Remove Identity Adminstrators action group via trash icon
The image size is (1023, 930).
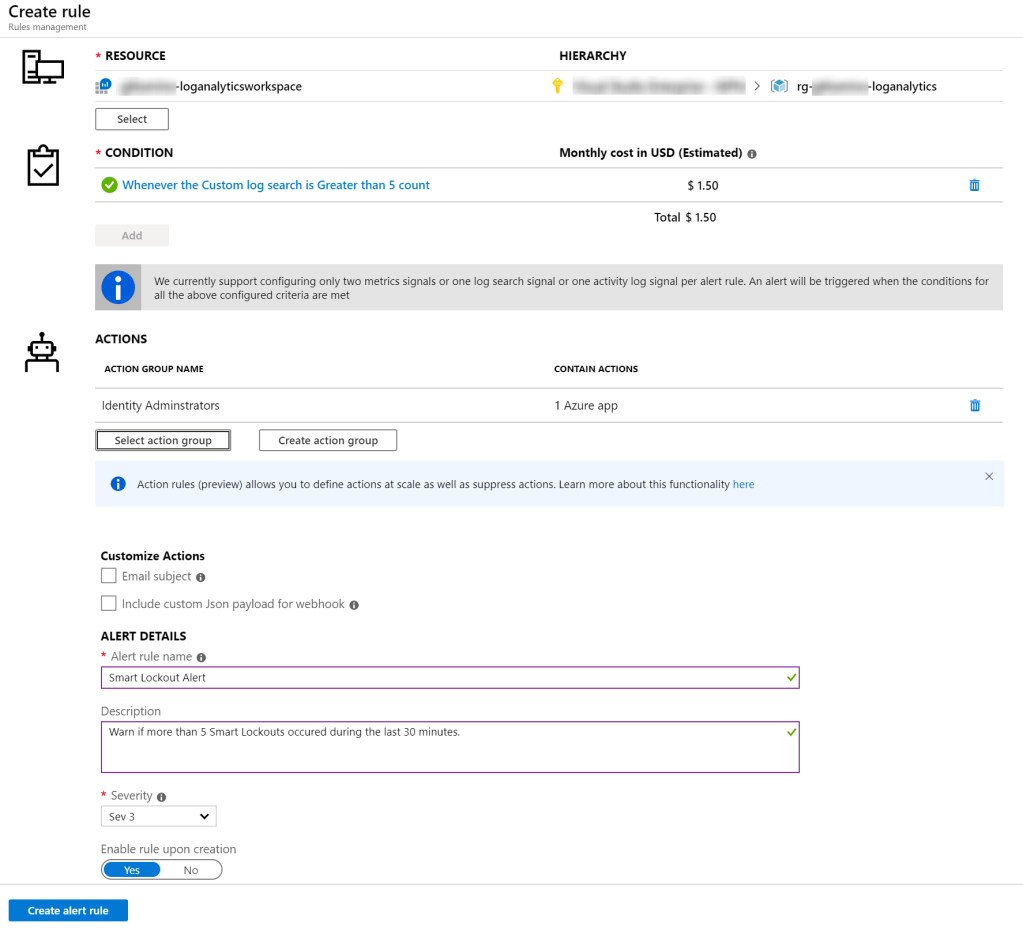click(974, 405)
